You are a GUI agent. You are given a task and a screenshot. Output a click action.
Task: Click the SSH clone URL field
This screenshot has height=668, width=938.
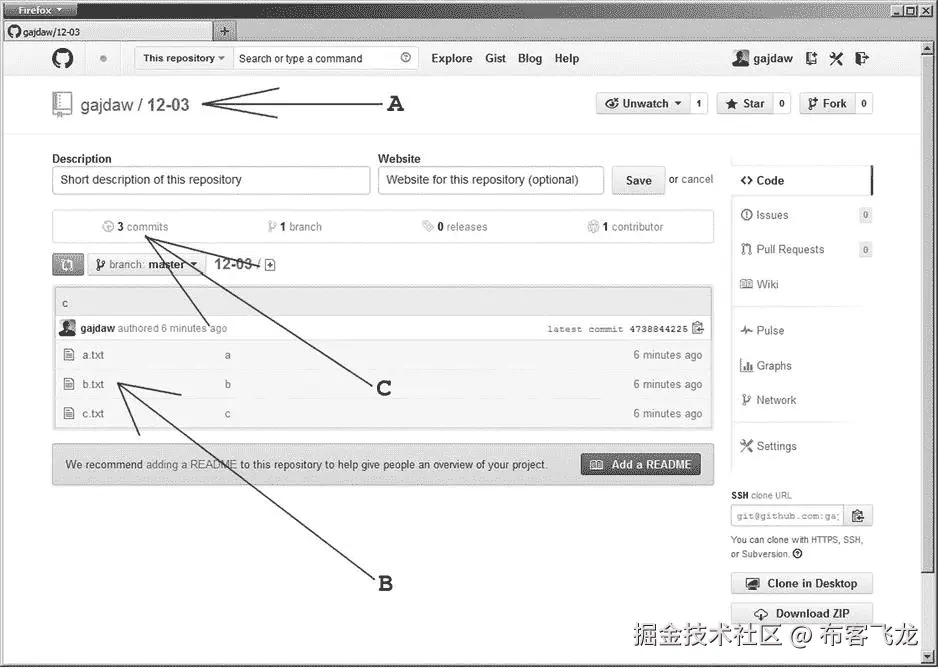[787, 516]
